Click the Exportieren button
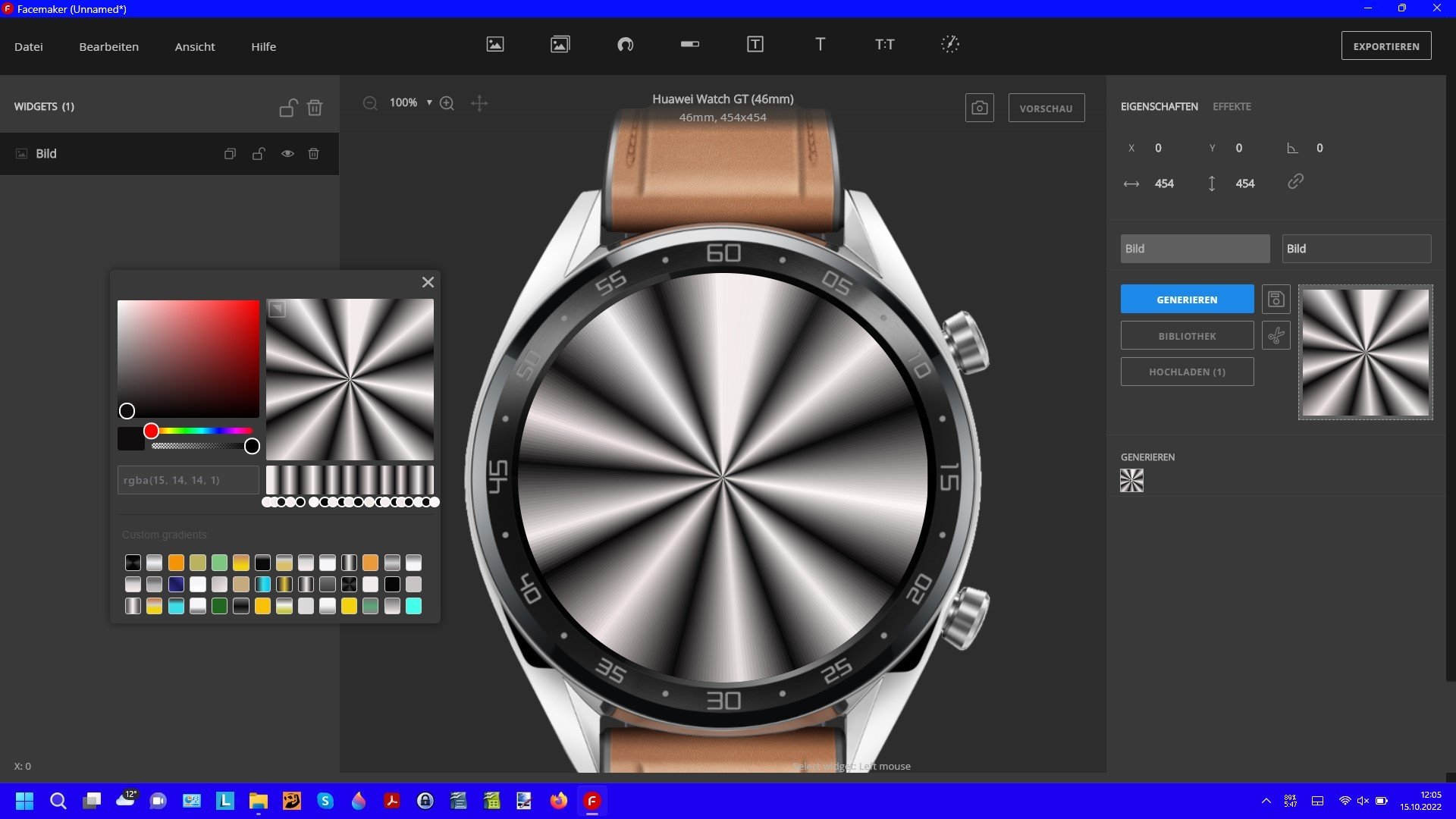Screen dimensions: 1456x819 click(x=1385, y=46)
